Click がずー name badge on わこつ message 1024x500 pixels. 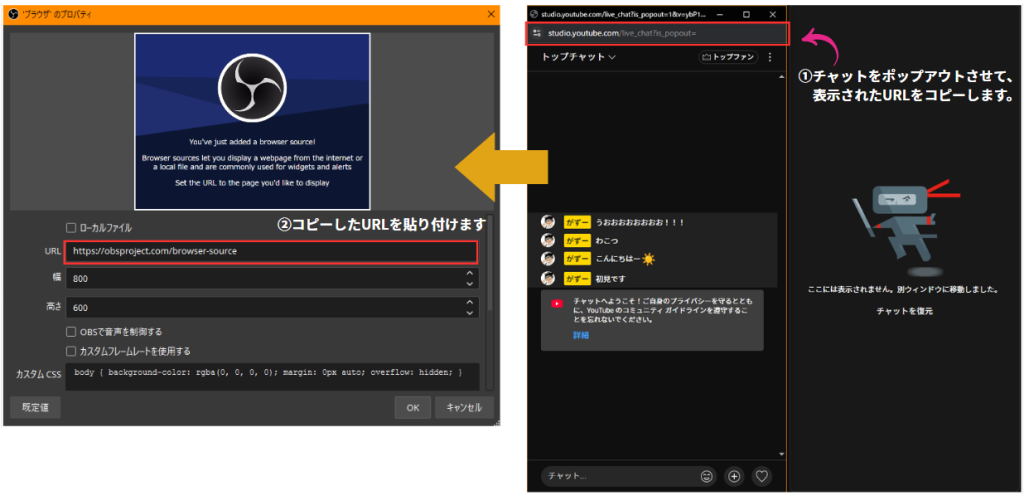coord(577,240)
